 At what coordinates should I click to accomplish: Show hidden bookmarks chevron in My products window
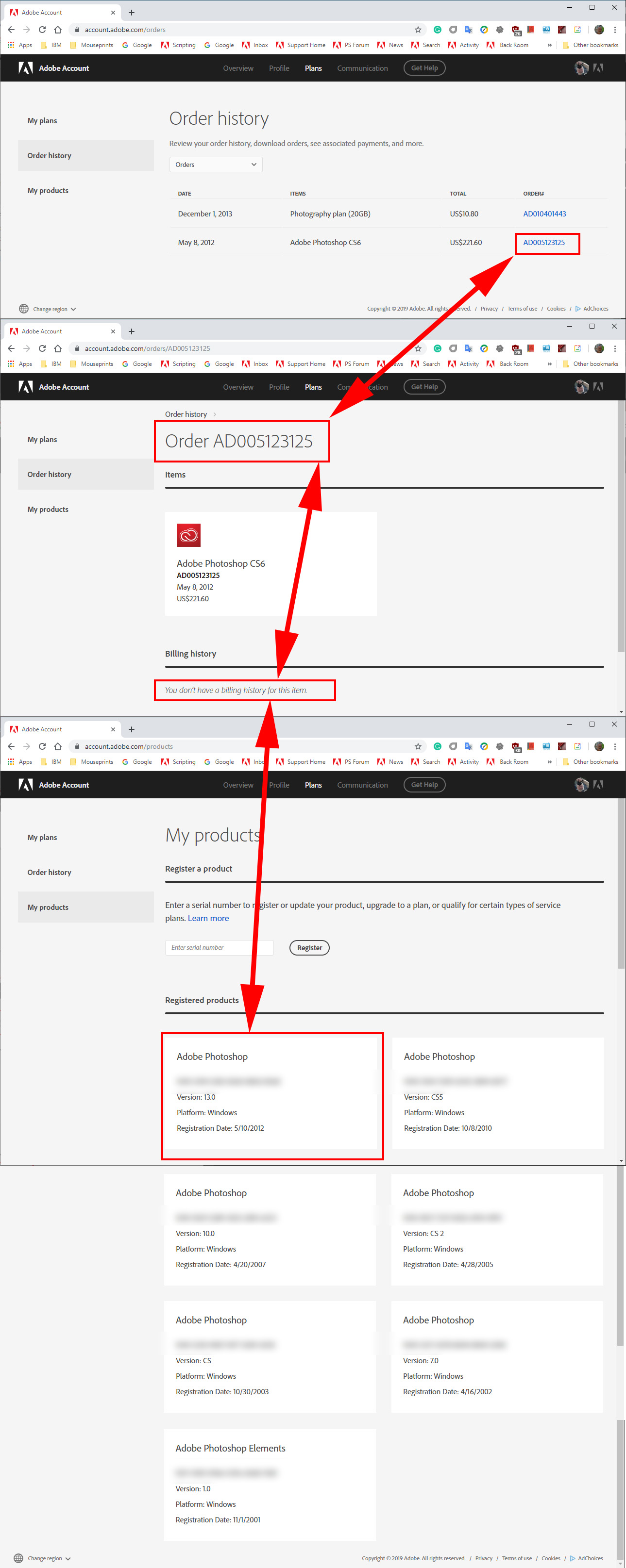click(549, 761)
